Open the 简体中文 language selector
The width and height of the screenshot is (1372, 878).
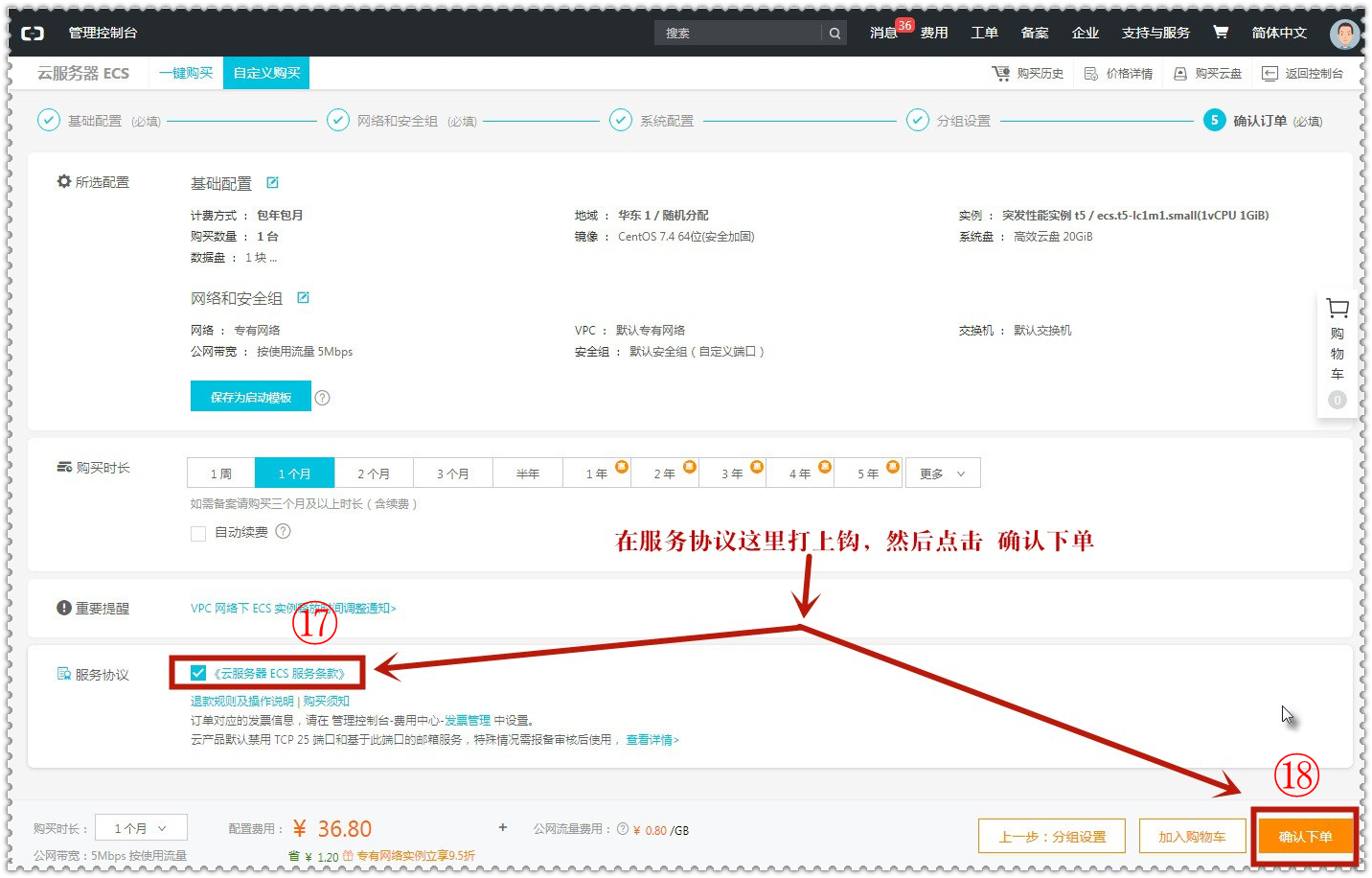click(1279, 33)
